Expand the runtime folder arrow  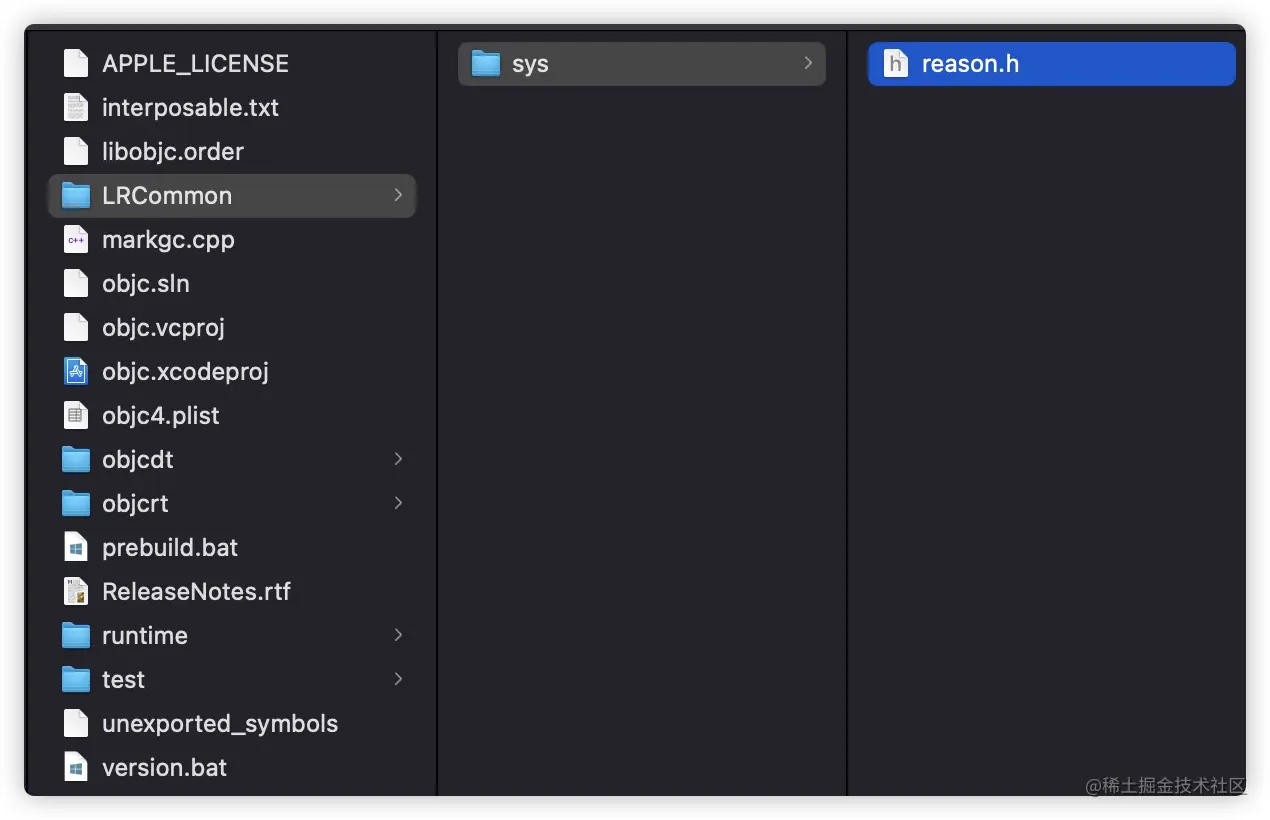[x=398, y=635]
